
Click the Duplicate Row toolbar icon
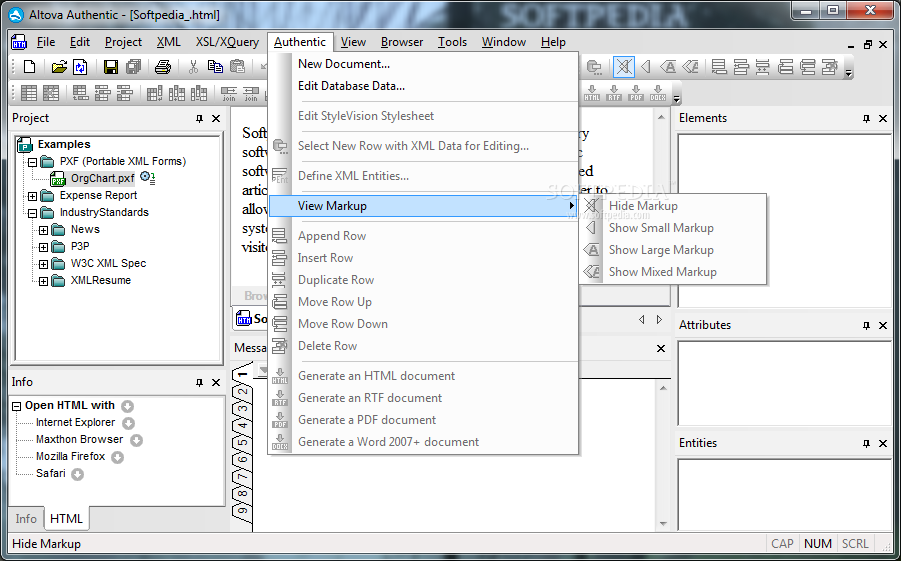[763, 67]
